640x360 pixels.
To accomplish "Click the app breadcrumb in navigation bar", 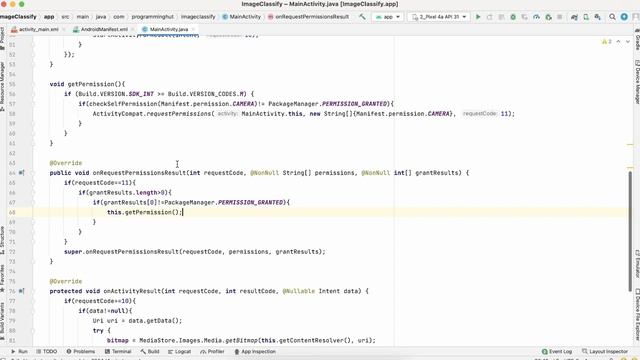I will point(49,17).
